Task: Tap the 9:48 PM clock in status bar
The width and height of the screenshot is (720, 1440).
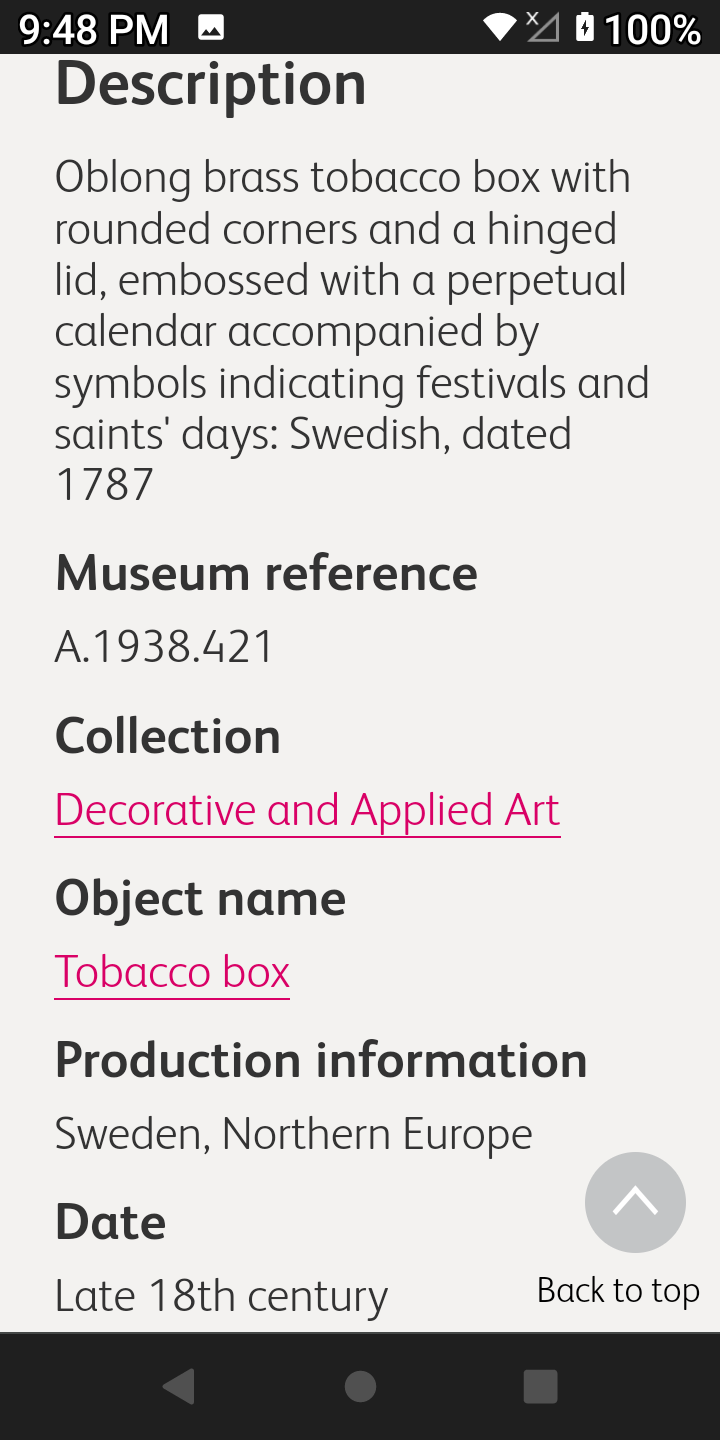Action: click(94, 30)
